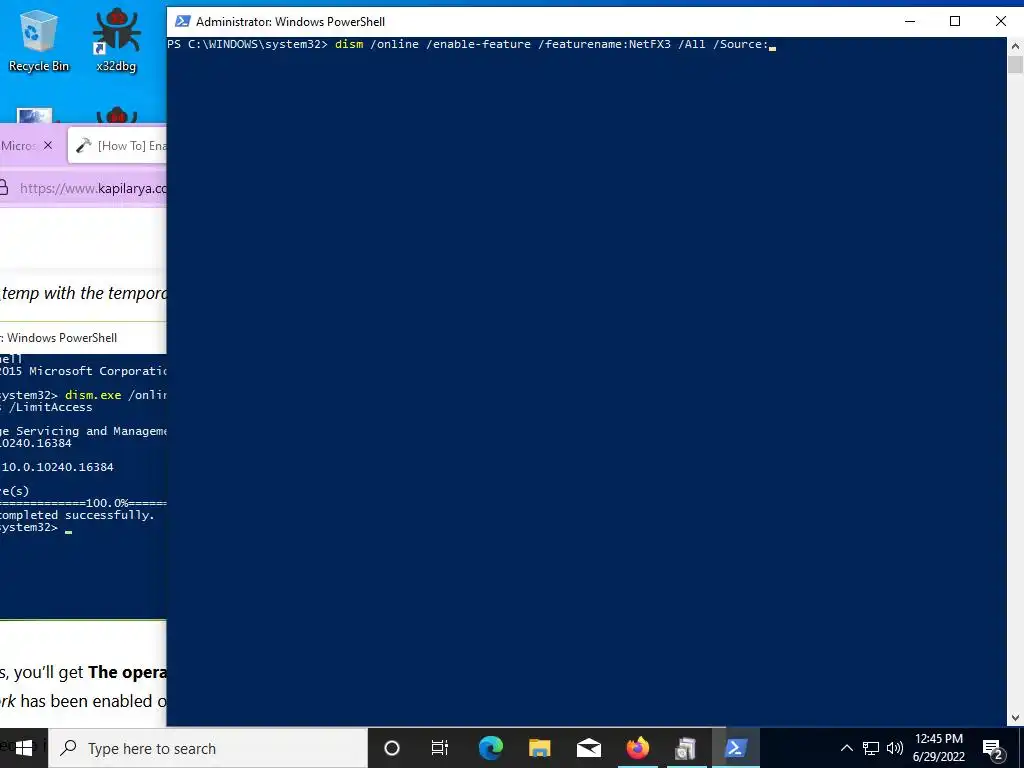Screen dimensions: 1024x768
Task: Select the PowerShell taskbar icon
Action: [x=735, y=748]
